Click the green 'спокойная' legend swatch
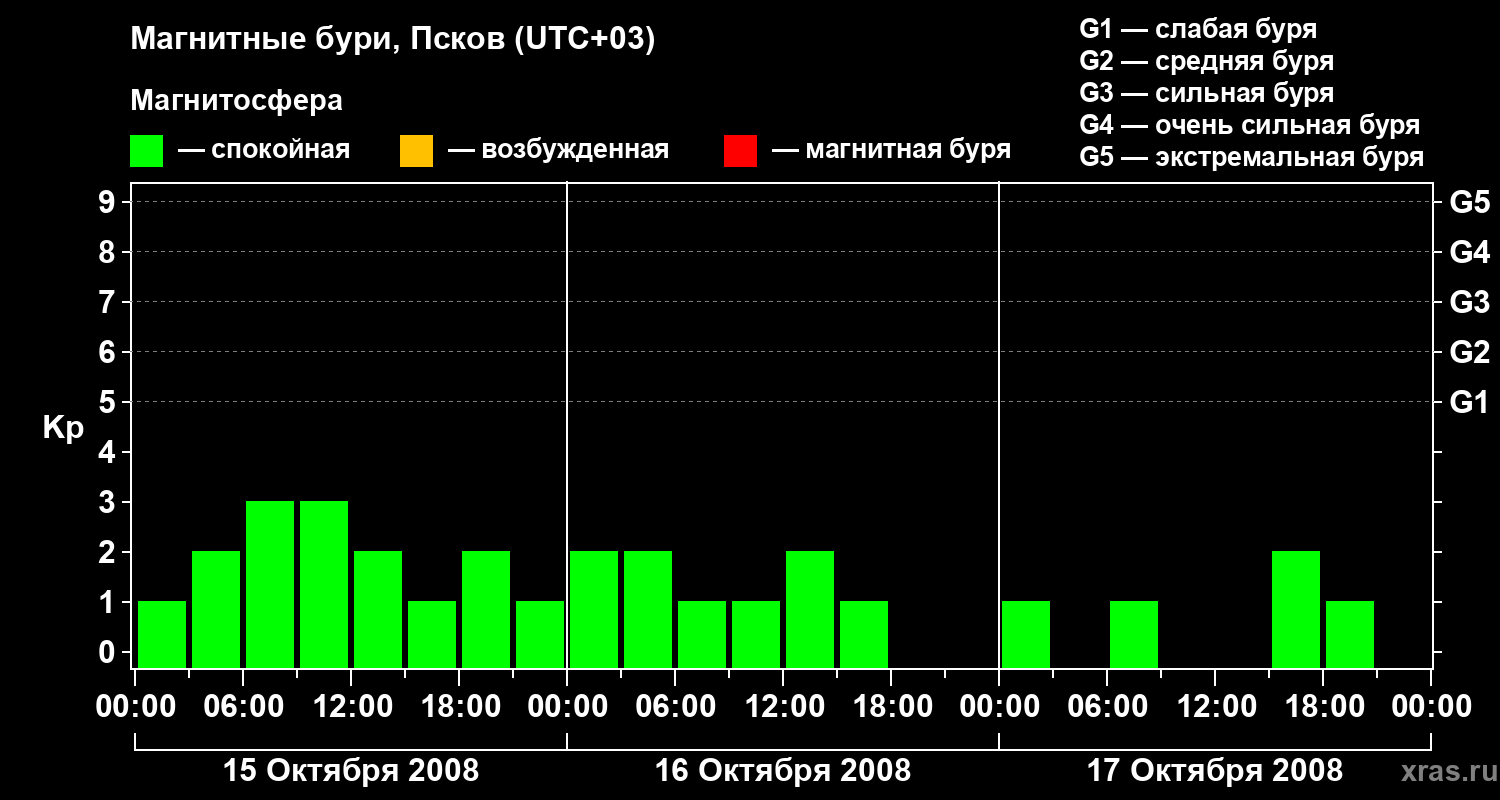 [146, 151]
